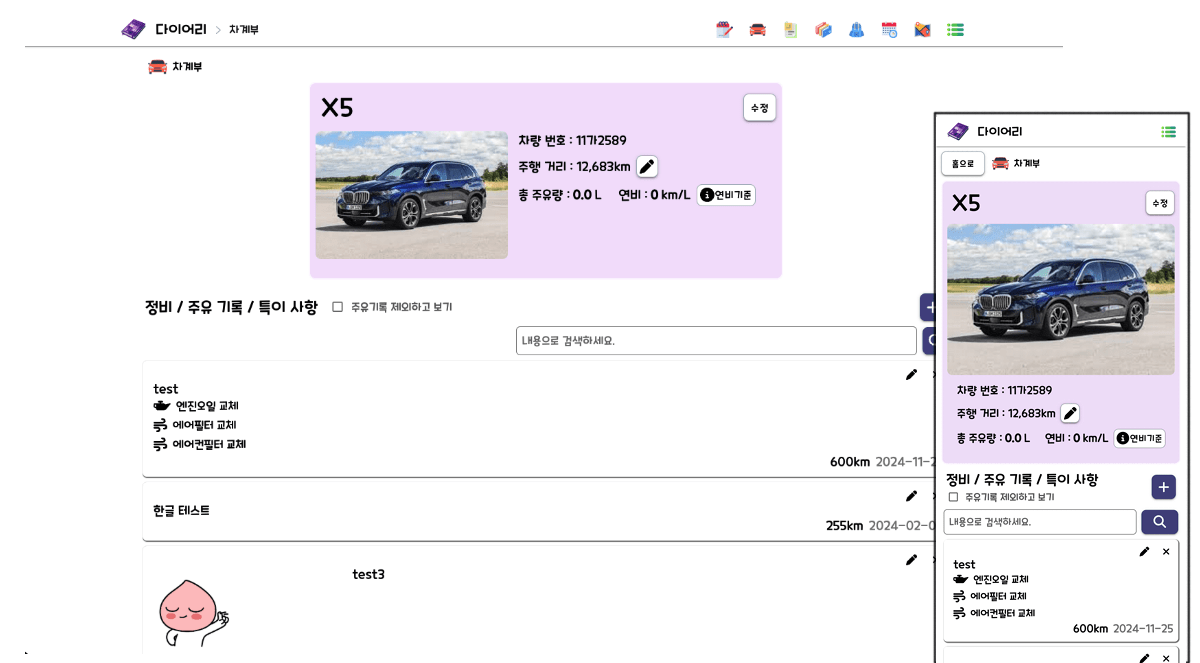Viewport: 1200px width, 663px height.
Task: Open the calendar icon in top toolbar
Action: click(x=889, y=30)
